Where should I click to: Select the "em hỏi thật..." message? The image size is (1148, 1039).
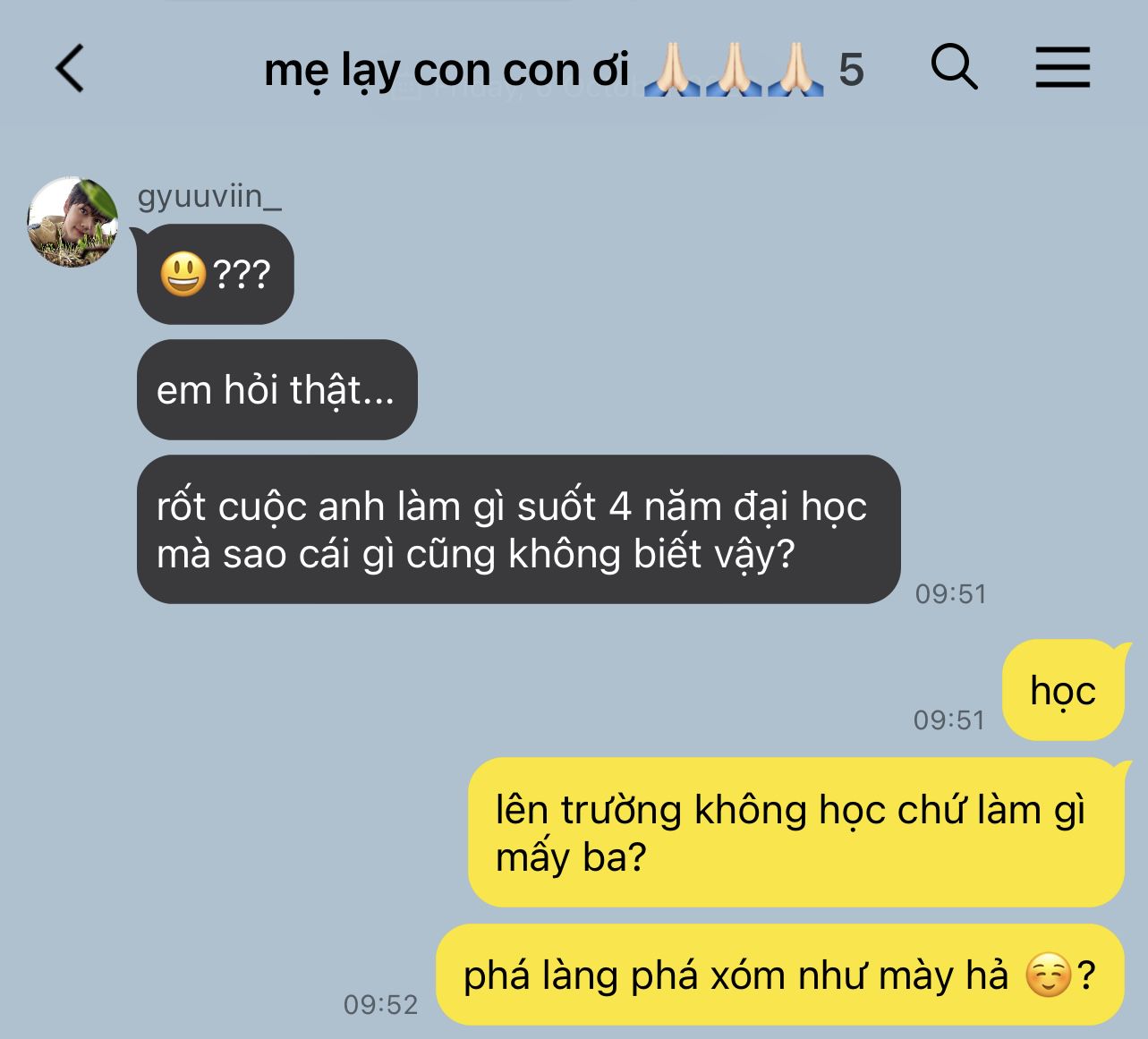277,390
